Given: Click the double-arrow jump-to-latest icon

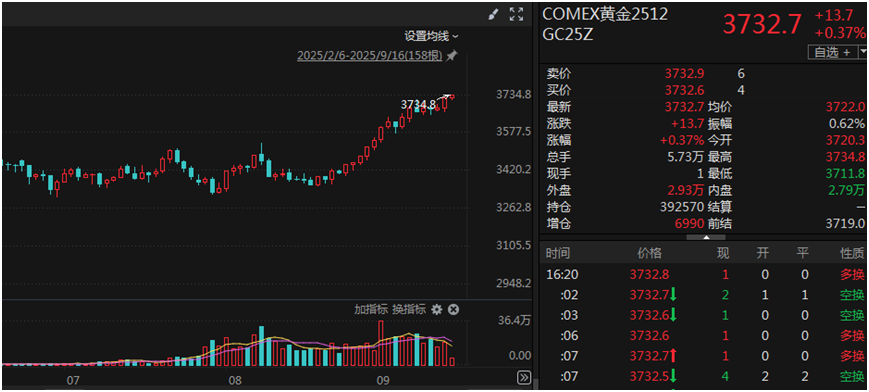Looking at the screenshot, I should [524, 378].
